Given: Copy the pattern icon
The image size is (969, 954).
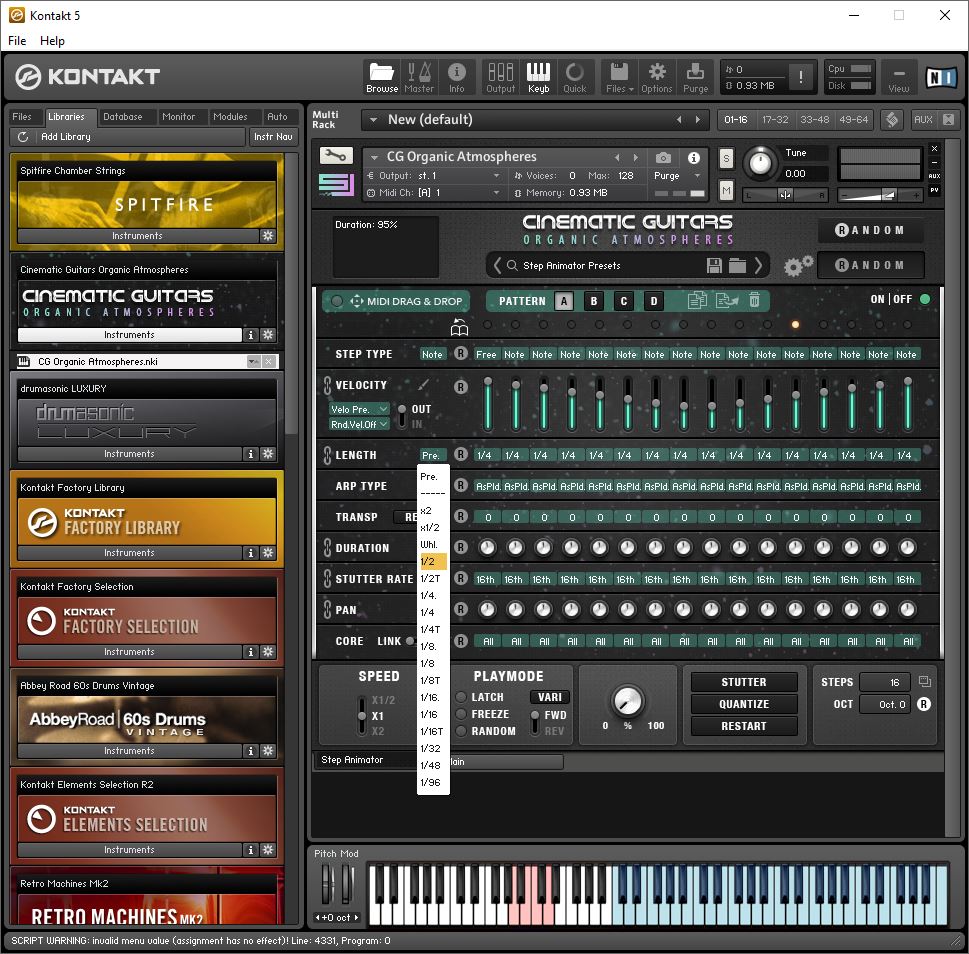Looking at the screenshot, I should [697, 300].
